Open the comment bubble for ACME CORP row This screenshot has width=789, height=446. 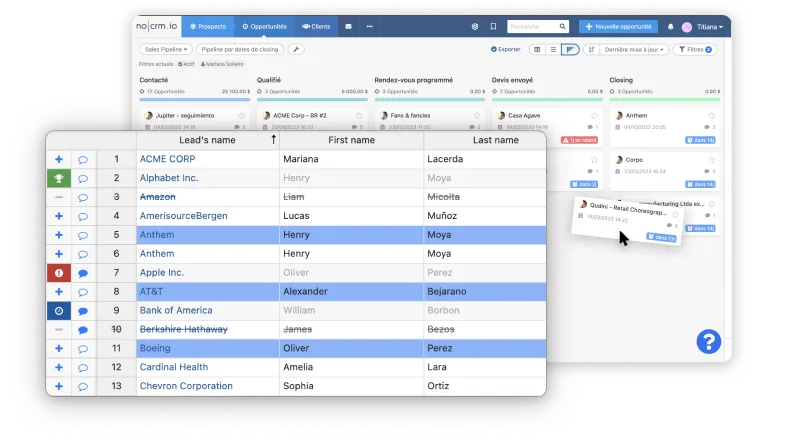tap(83, 160)
